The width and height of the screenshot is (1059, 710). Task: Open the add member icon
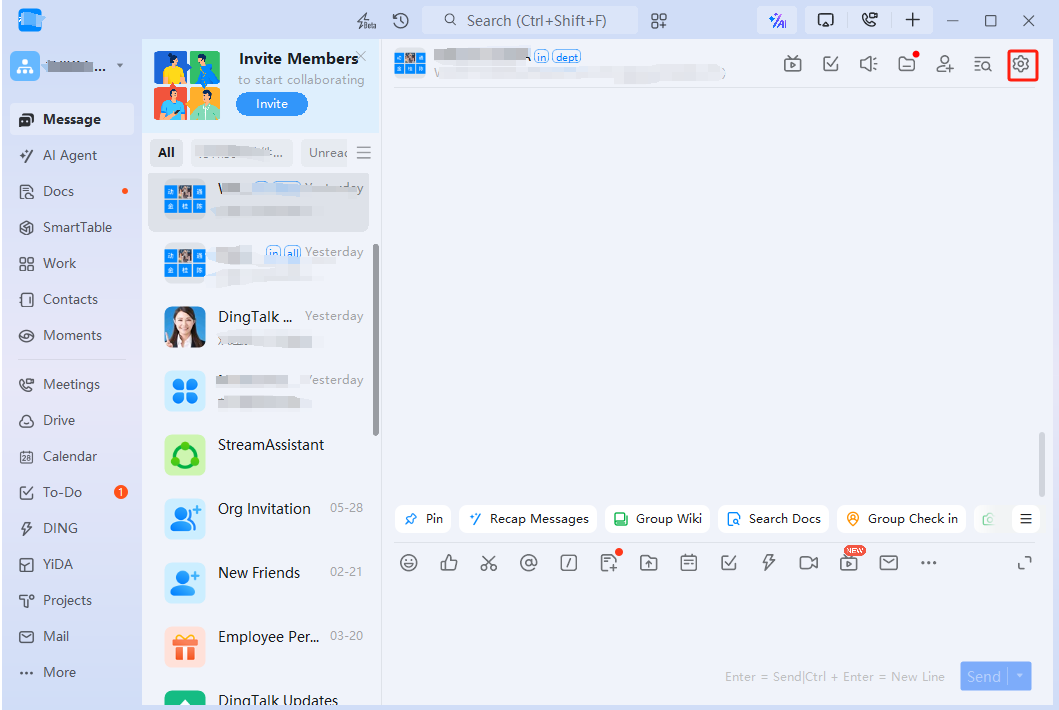944,64
